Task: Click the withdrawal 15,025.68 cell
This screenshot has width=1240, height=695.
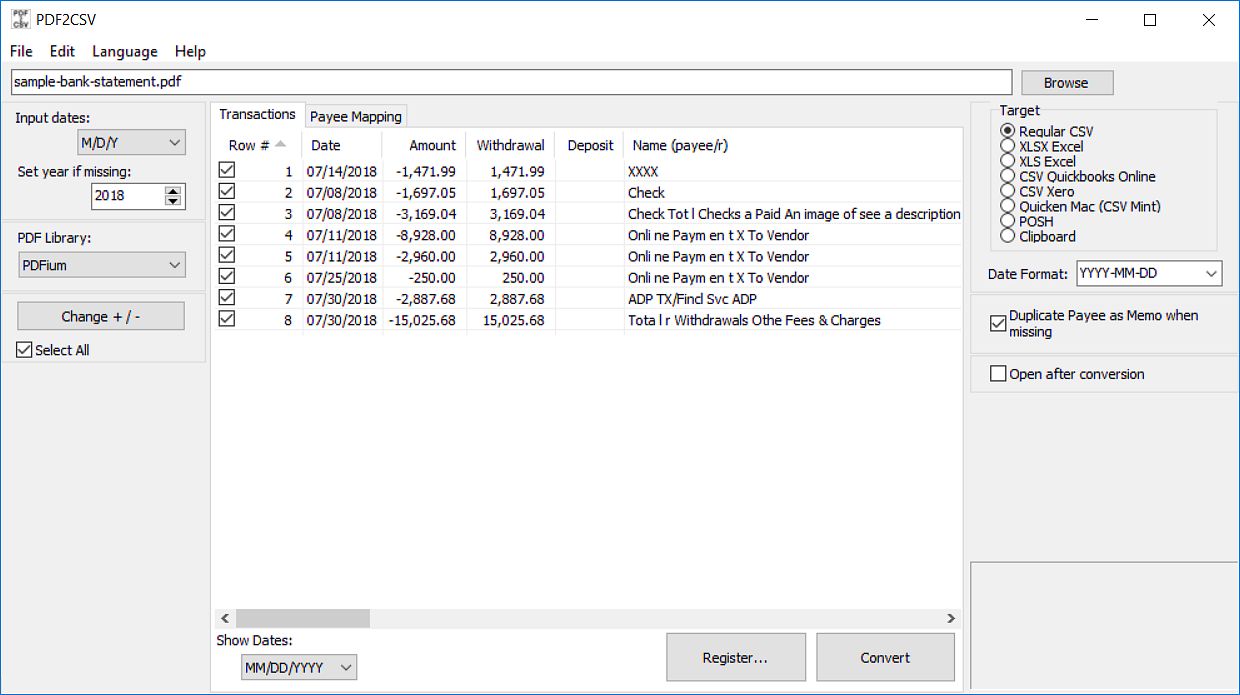Action: (510, 319)
